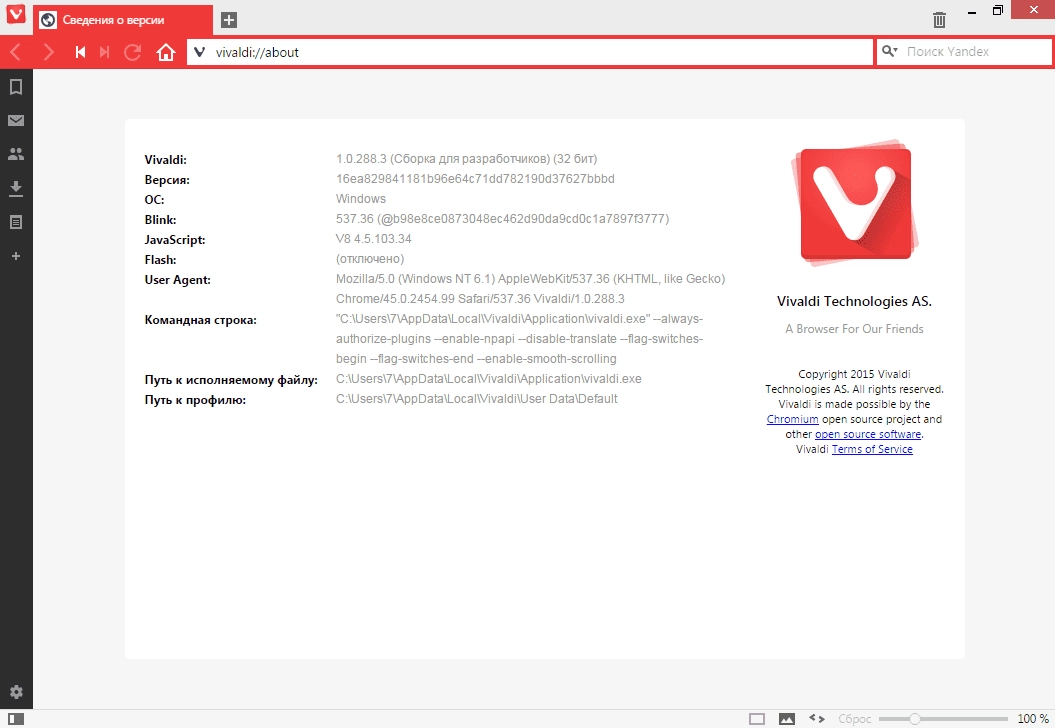Click the profile path ending with User Data\Default
The width and height of the screenshot is (1055, 728).
point(476,399)
